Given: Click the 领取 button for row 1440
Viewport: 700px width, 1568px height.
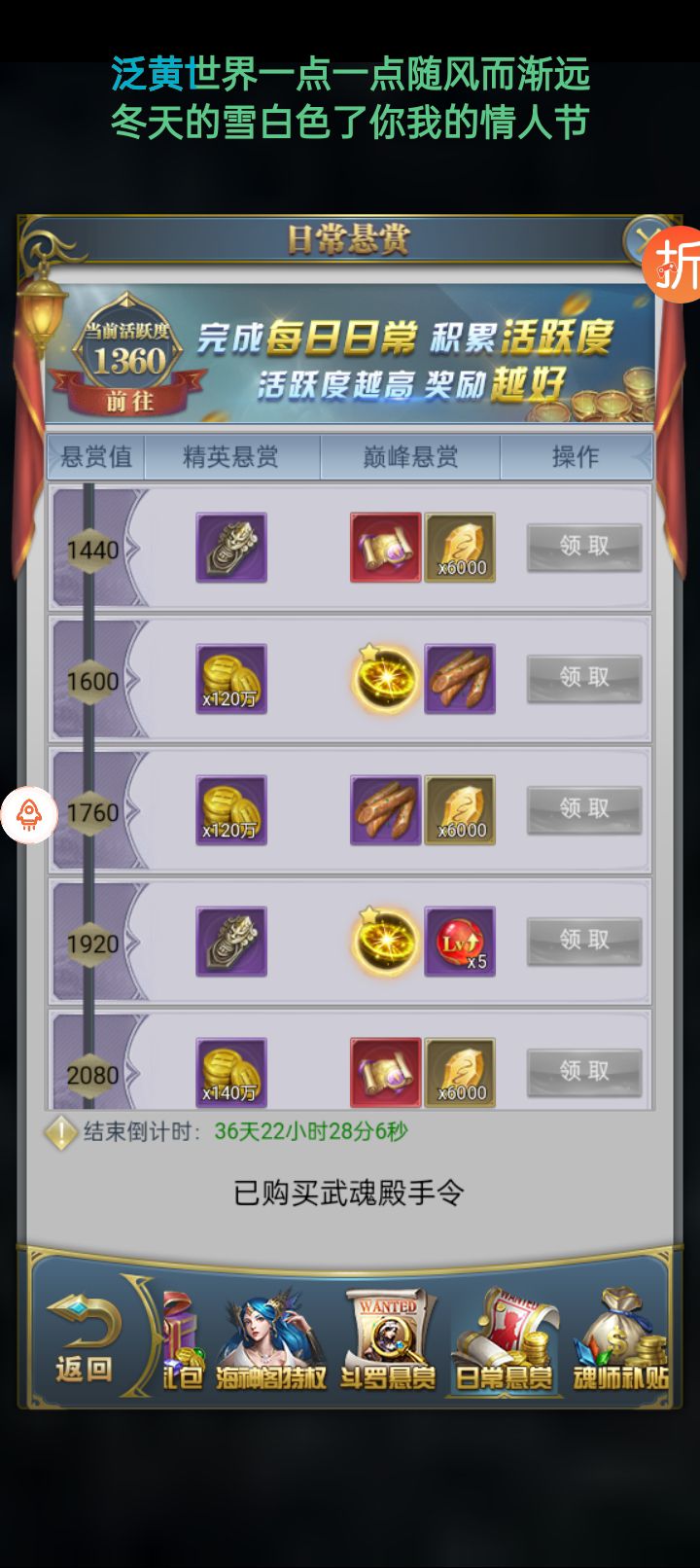Looking at the screenshot, I should [584, 547].
